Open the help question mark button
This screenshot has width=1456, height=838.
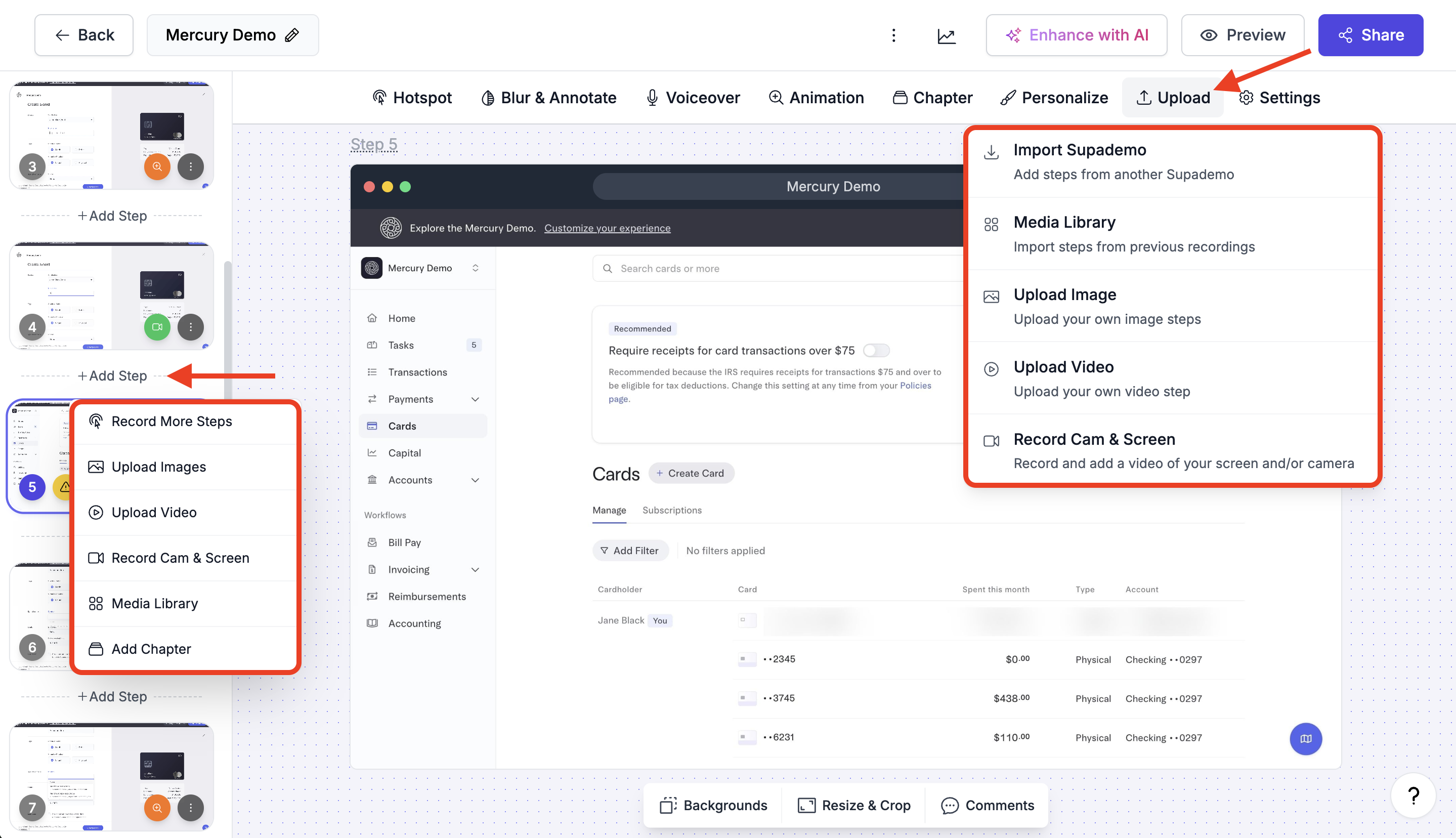[x=1413, y=795]
